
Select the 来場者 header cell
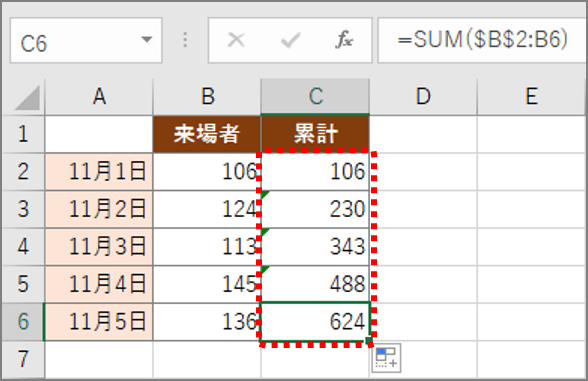pyautogui.click(x=207, y=134)
